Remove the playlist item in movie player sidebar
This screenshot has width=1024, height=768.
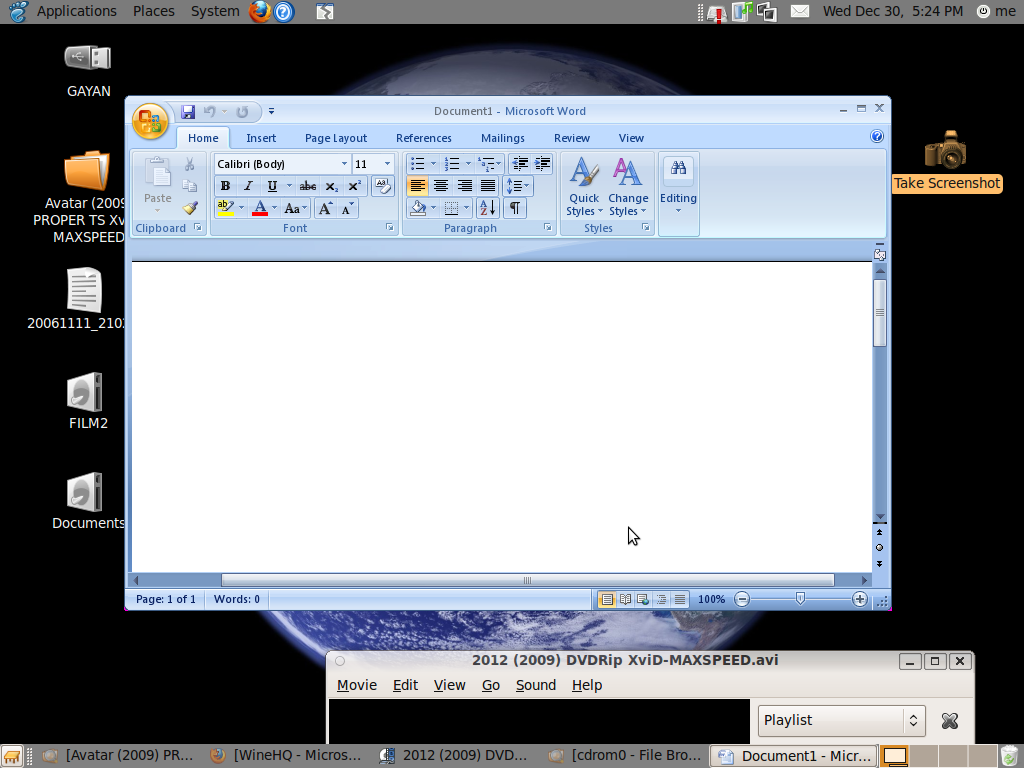[x=950, y=721]
